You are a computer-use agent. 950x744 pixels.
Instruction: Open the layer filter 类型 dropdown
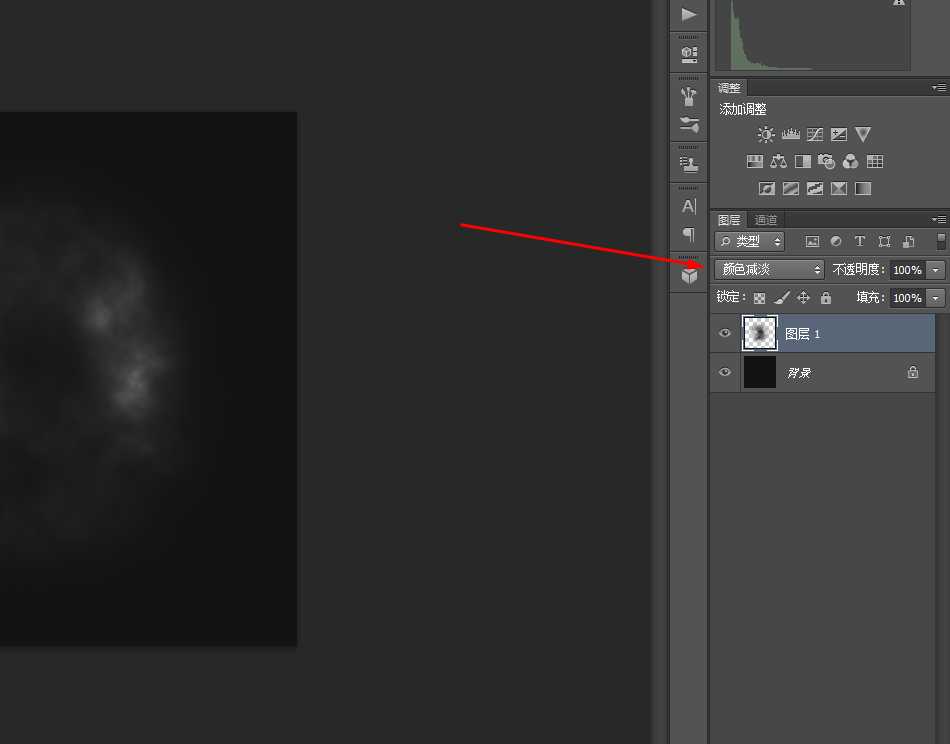(749, 241)
